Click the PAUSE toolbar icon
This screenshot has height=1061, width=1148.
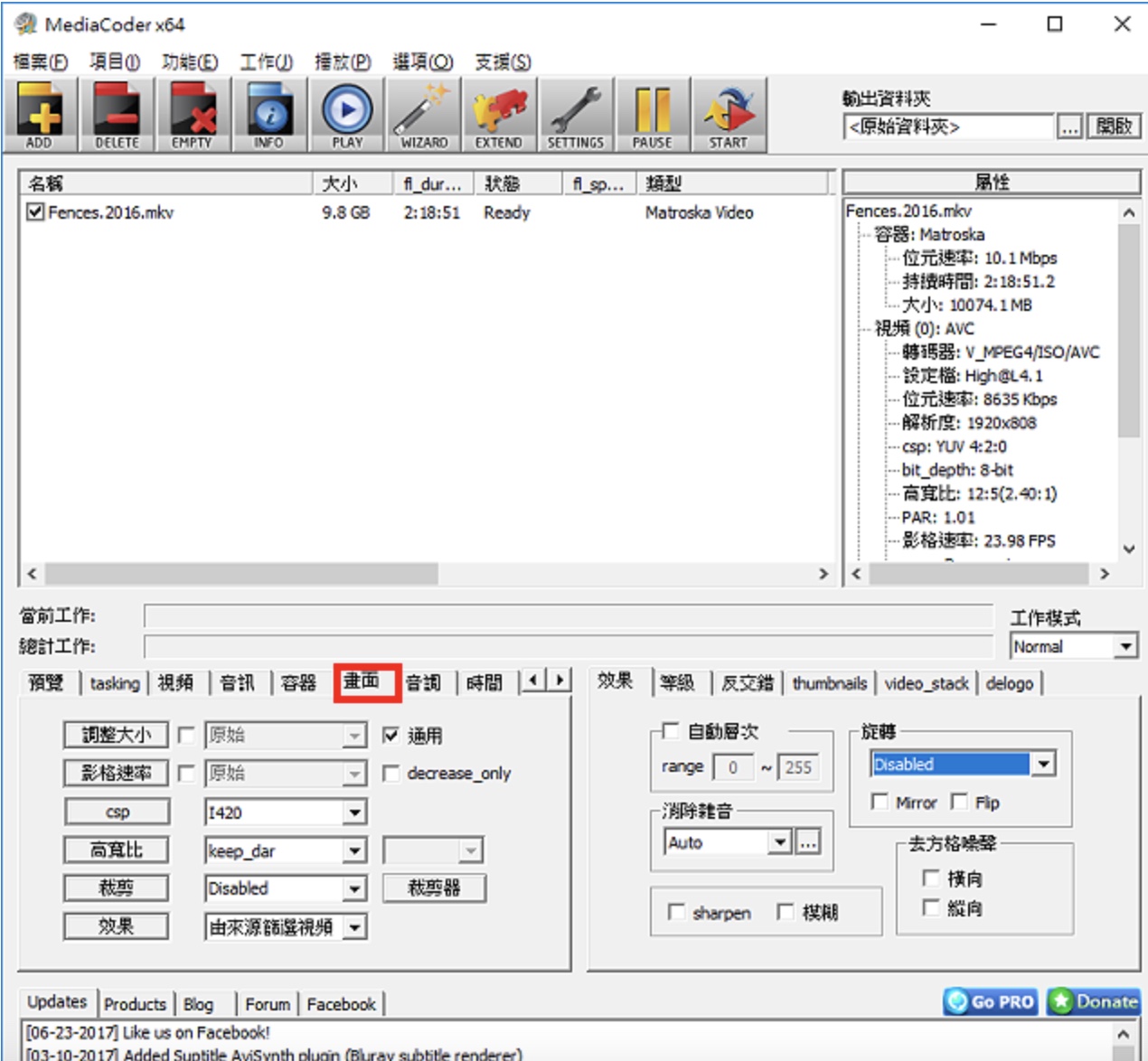coord(653,115)
